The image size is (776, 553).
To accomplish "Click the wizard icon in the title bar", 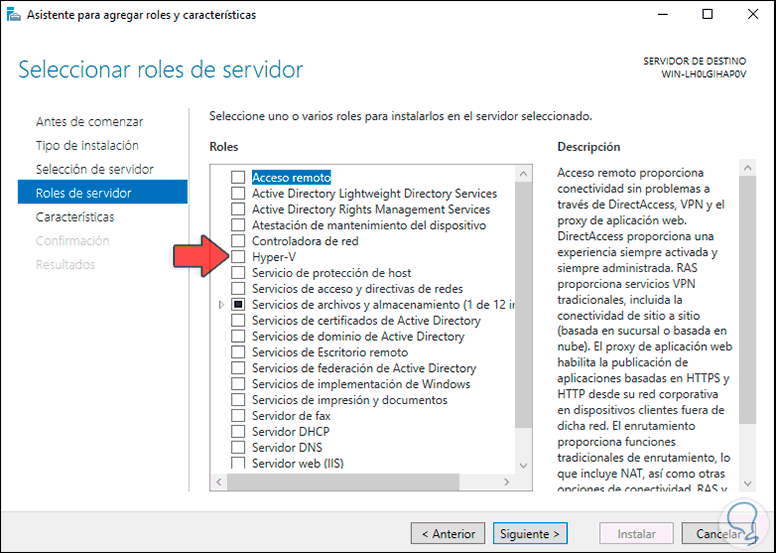I will point(14,15).
